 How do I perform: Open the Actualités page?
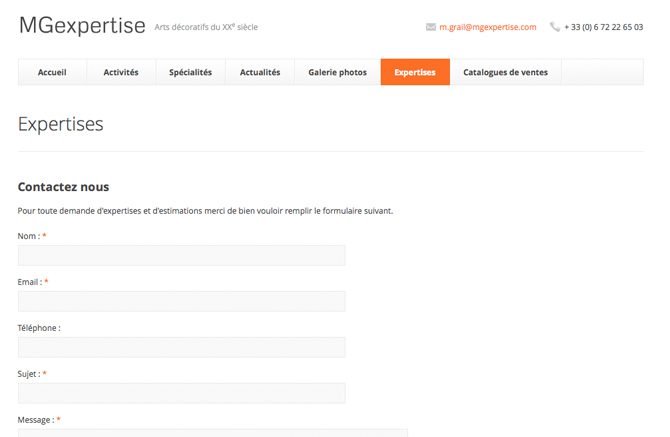[260, 72]
